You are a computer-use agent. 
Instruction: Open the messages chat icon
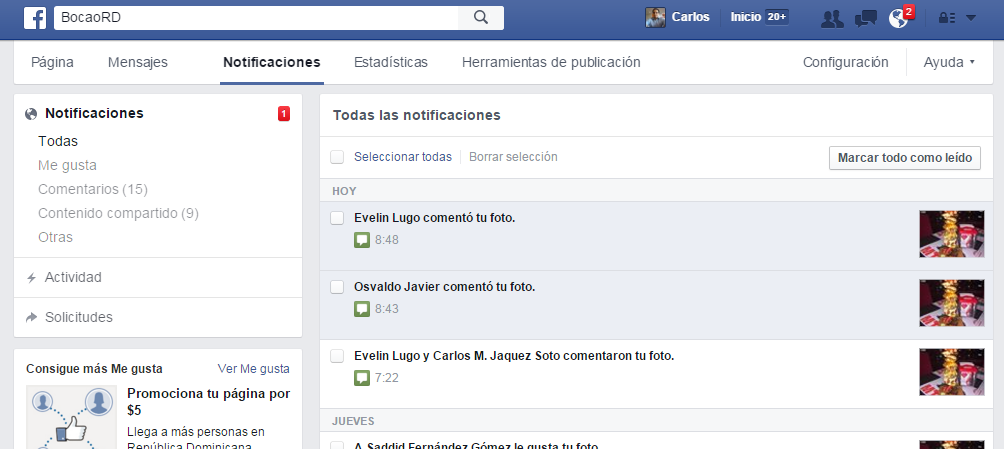866,19
